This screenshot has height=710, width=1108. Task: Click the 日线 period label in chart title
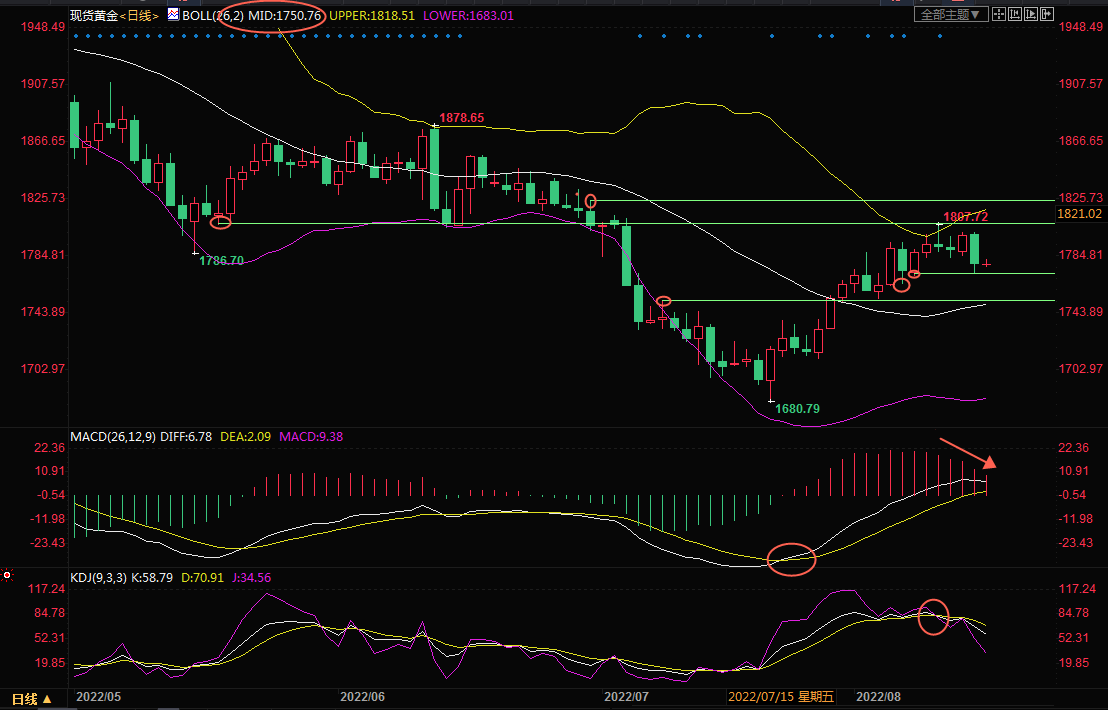pyautogui.click(x=139, y=16)
